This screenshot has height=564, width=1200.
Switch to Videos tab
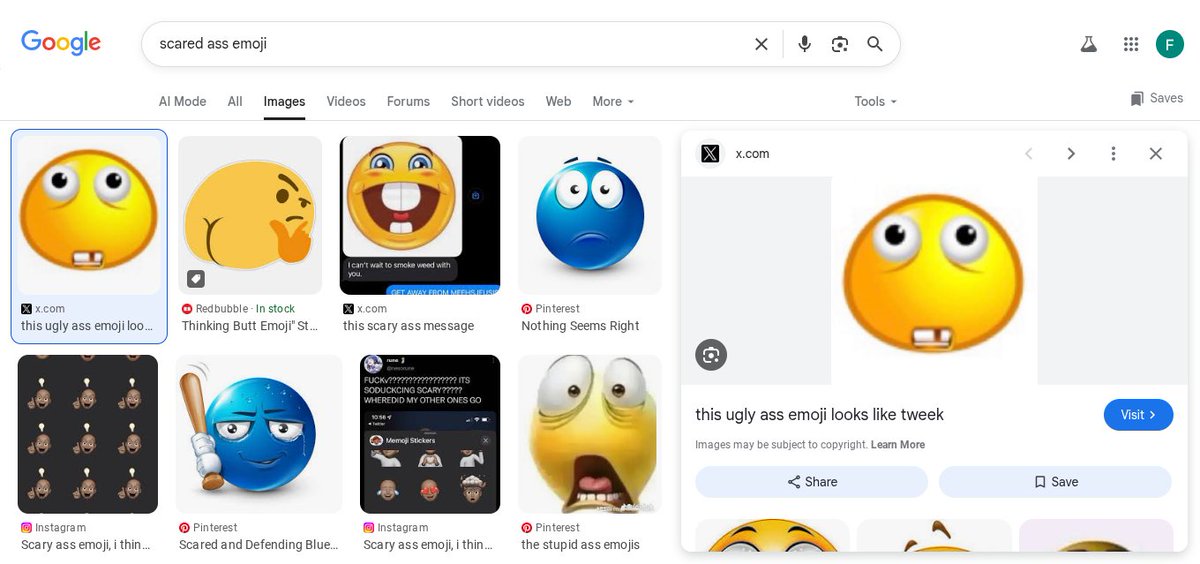point(346,101)
